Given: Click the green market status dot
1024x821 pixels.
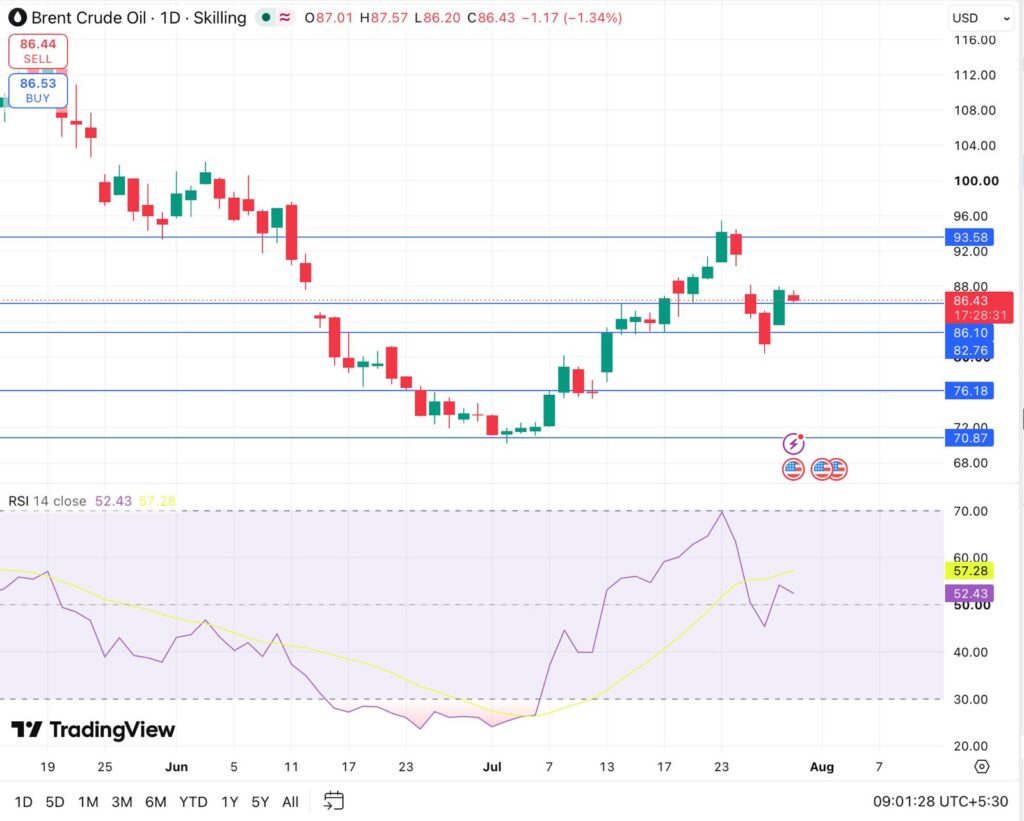Looking at the screenshot, I should coord(266,18).
